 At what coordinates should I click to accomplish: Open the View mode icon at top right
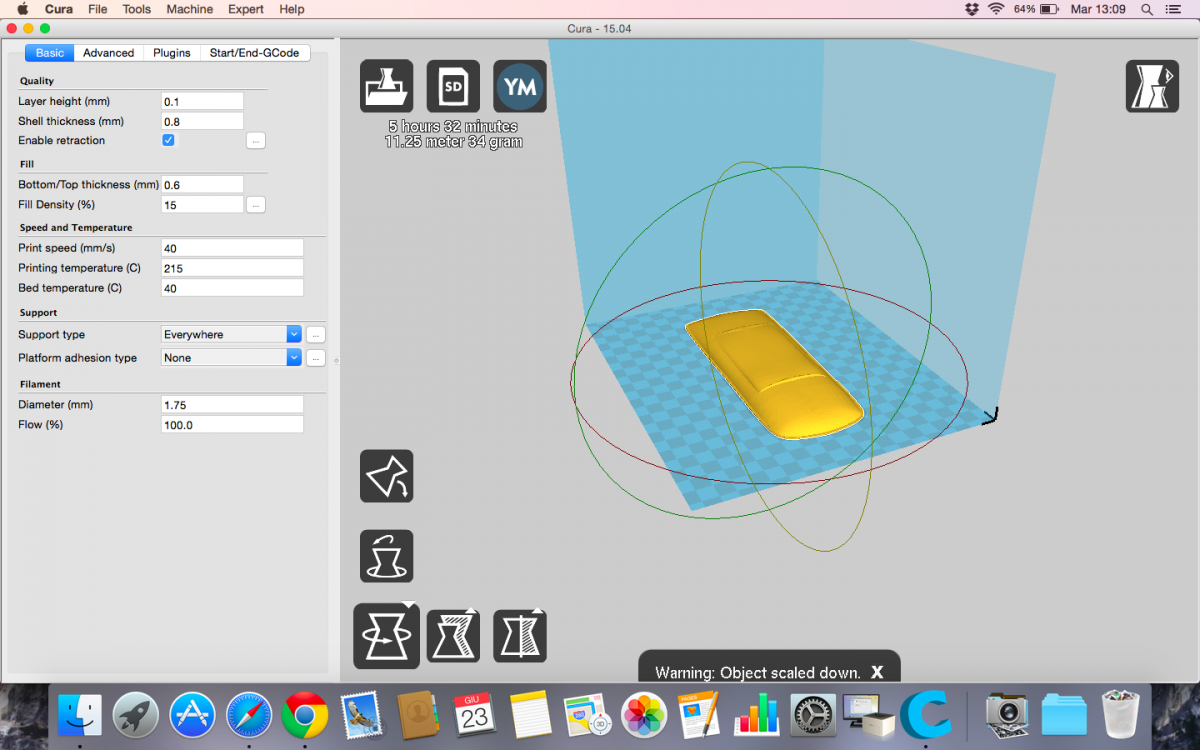click(x=1152, y=86)
